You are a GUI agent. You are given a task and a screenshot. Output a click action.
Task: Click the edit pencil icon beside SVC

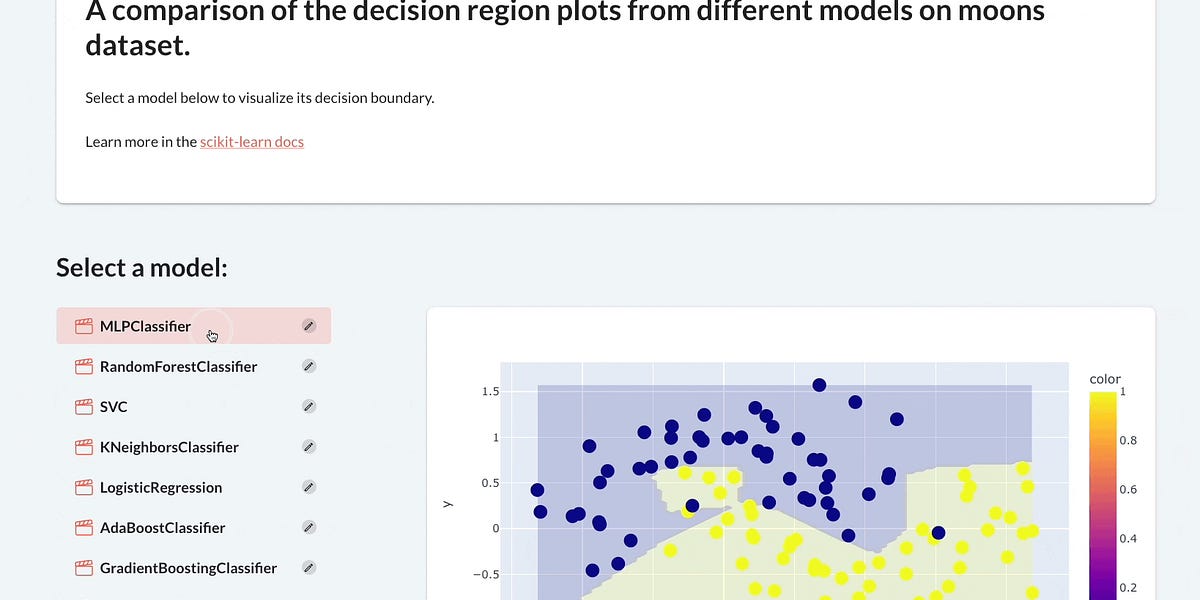click(x=309, y=406)
